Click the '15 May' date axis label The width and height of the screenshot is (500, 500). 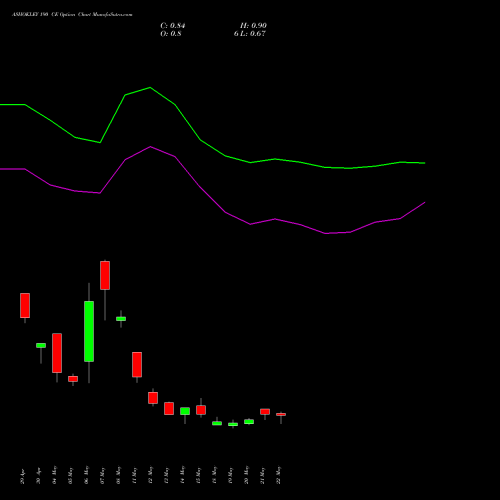[x=199, y=475]
